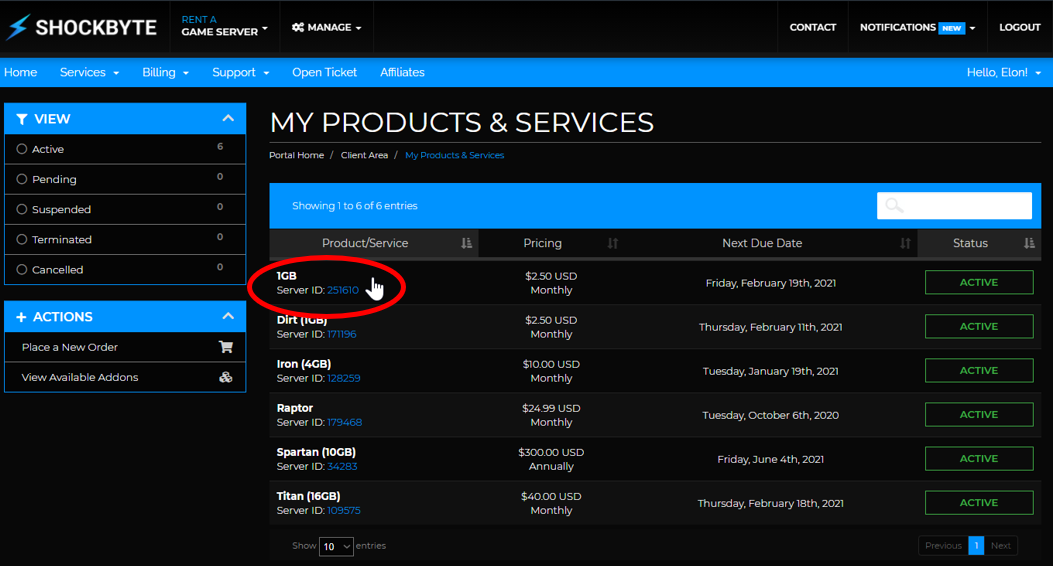Select the Pending filter radio button
Viewport: 1053px width, 566px height.
[22, 179]
